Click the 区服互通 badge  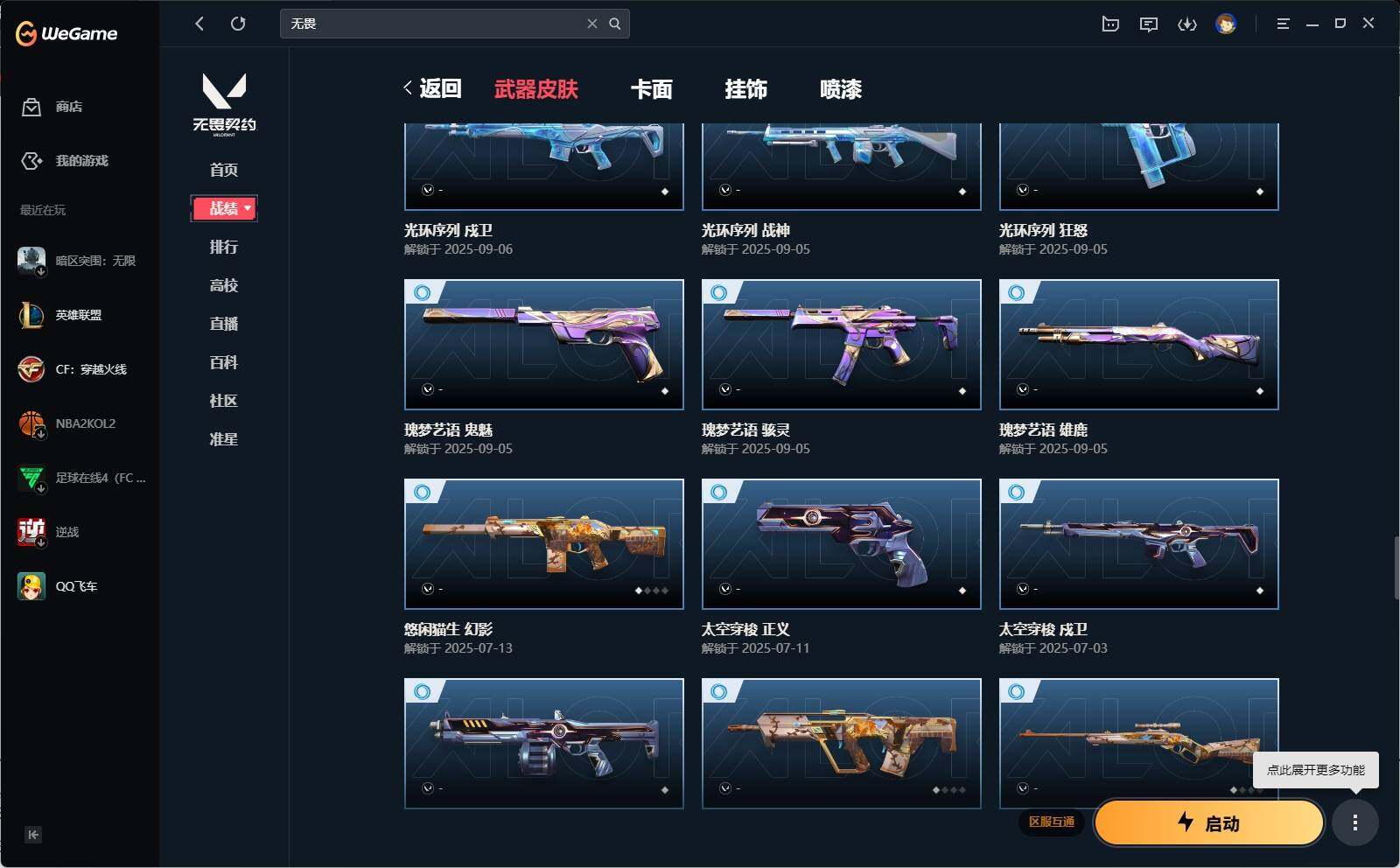pos(1051,822)
